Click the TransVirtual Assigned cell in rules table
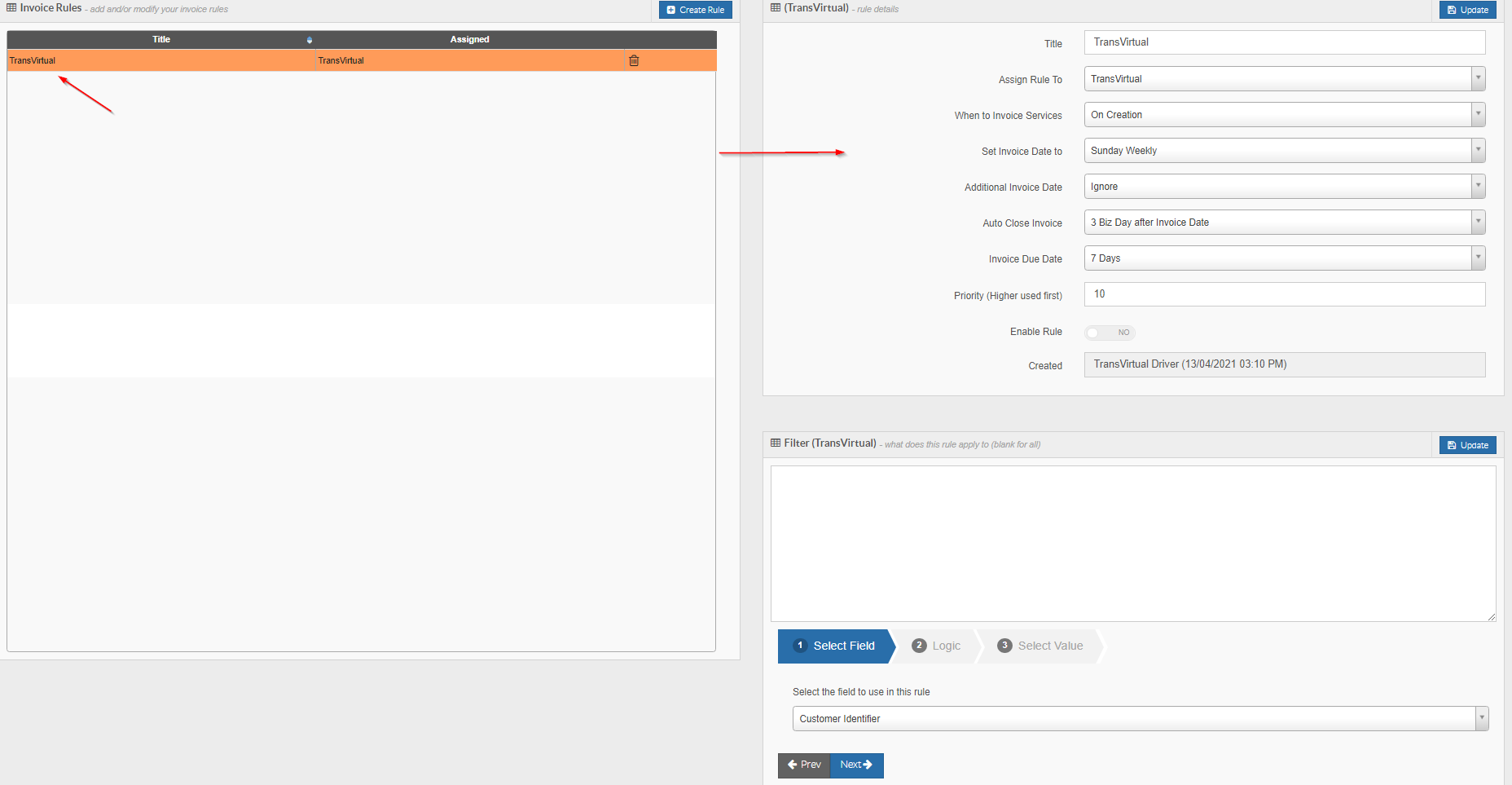Screen dimensions: 1512x785 [470, 60]
